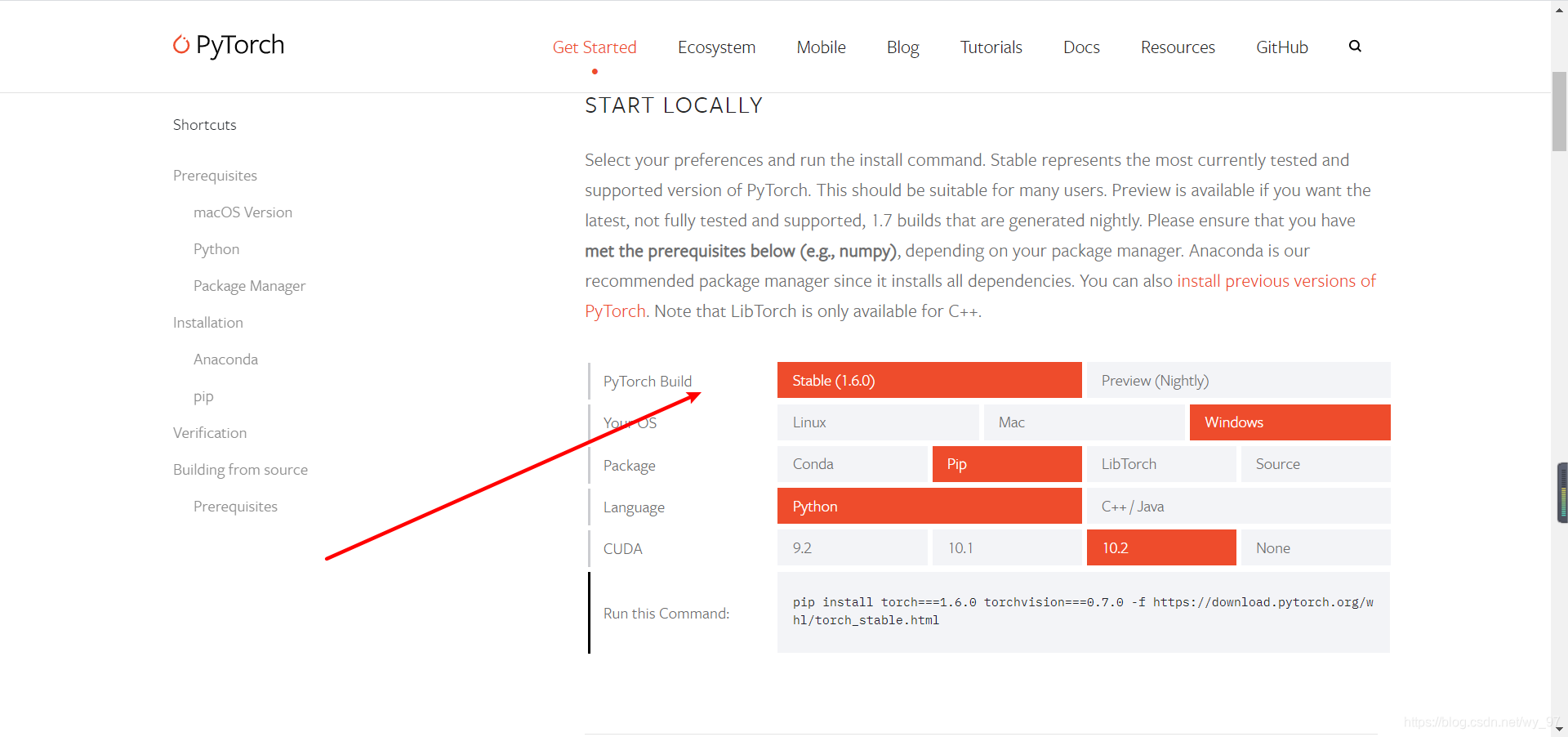Click the install previous versions of PyTorch link
The height and width of the screenshot is (737, 1568).
click(1276, 281)
